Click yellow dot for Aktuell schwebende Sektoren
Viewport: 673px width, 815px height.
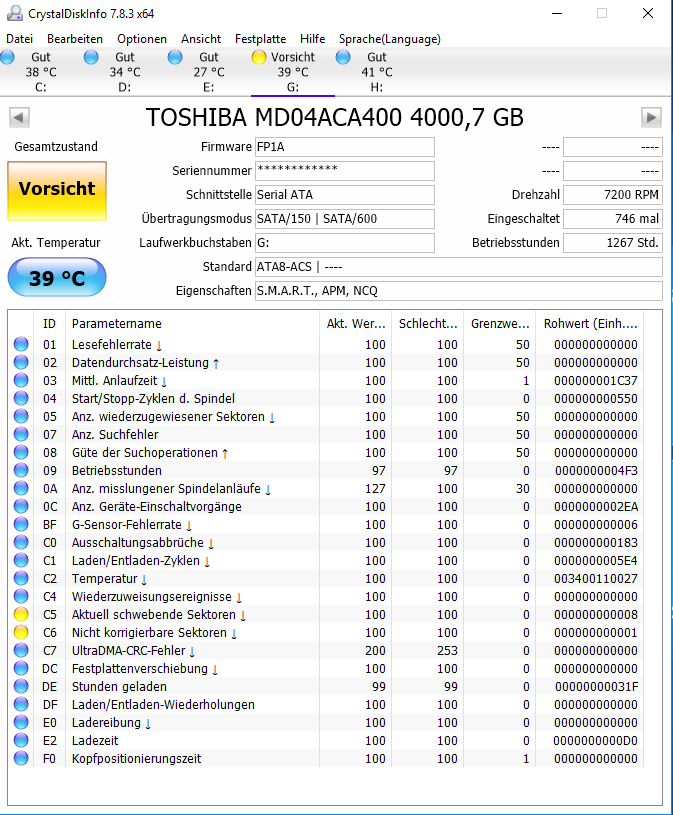click(21, 614)
